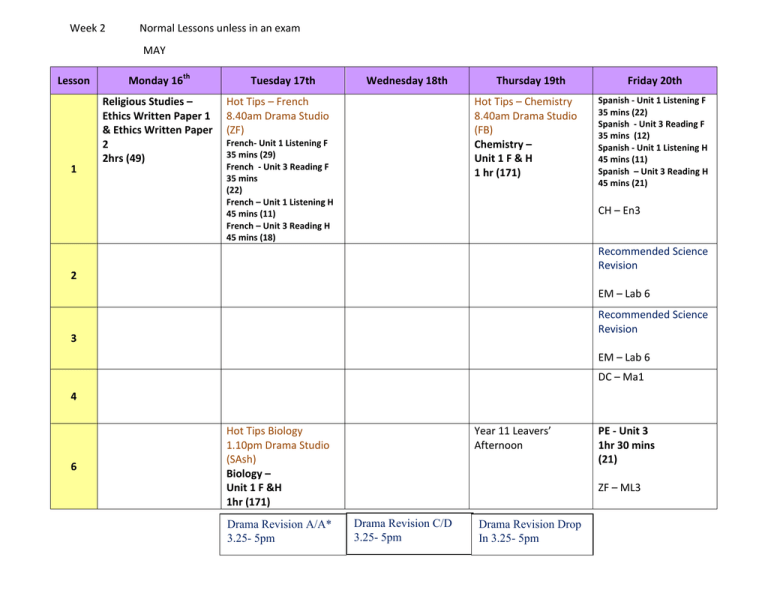Click '1 hr (171)' under Chemistry

tap(497, 172)
